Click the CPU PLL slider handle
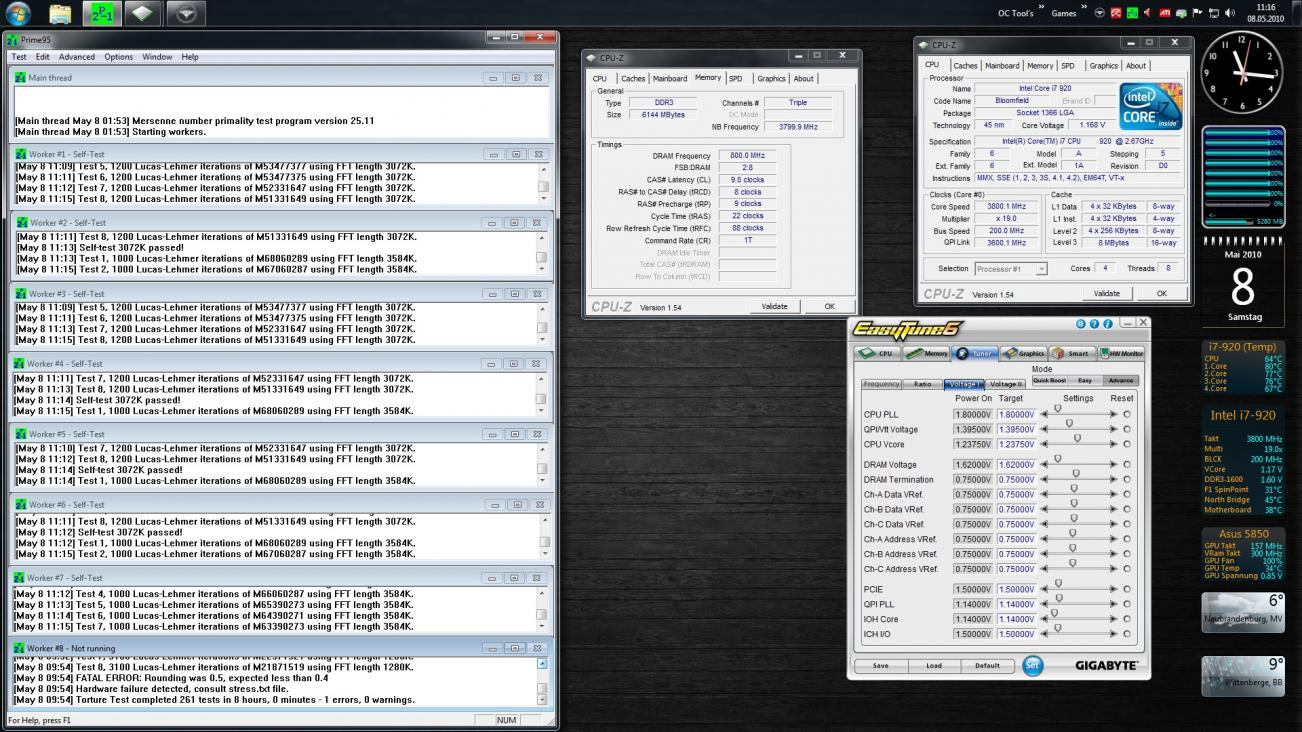 click(1058, 408)
